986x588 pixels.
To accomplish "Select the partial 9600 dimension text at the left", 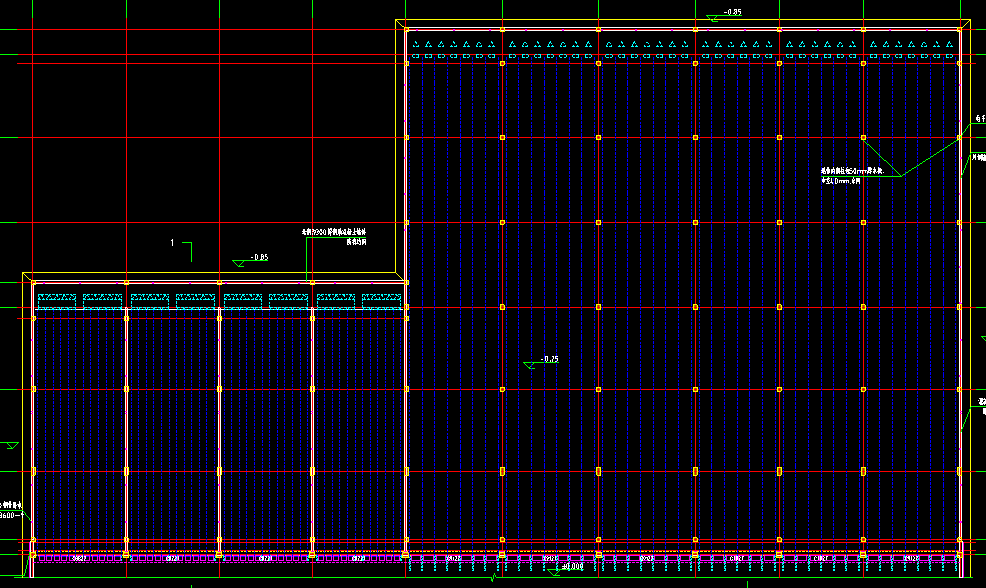I will pos(8,515).
